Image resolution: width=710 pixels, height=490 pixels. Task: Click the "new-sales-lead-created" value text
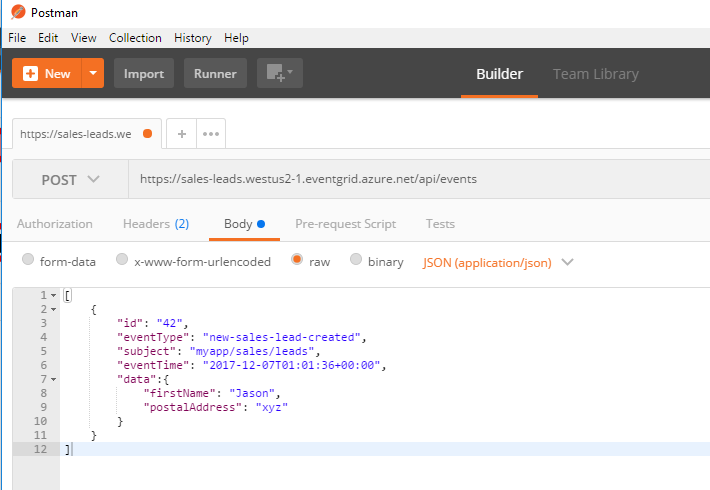point(281,337)
